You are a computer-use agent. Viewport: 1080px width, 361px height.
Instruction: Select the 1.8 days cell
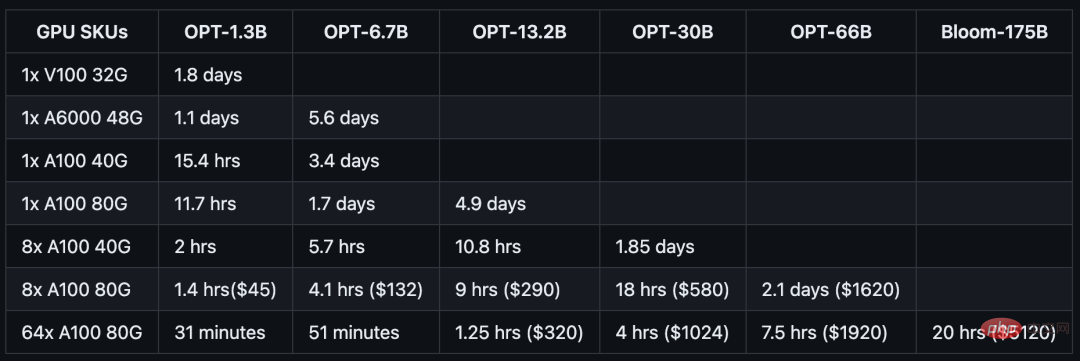(x=225, y=74)
